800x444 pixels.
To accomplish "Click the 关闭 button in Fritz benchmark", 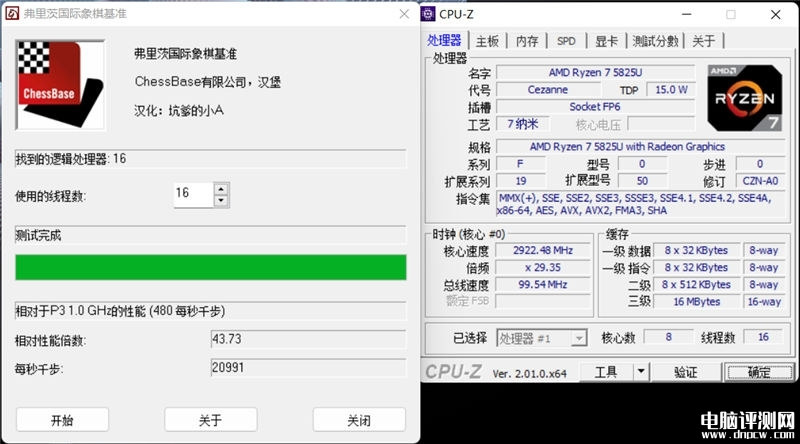I will click(x=359, y=420).
